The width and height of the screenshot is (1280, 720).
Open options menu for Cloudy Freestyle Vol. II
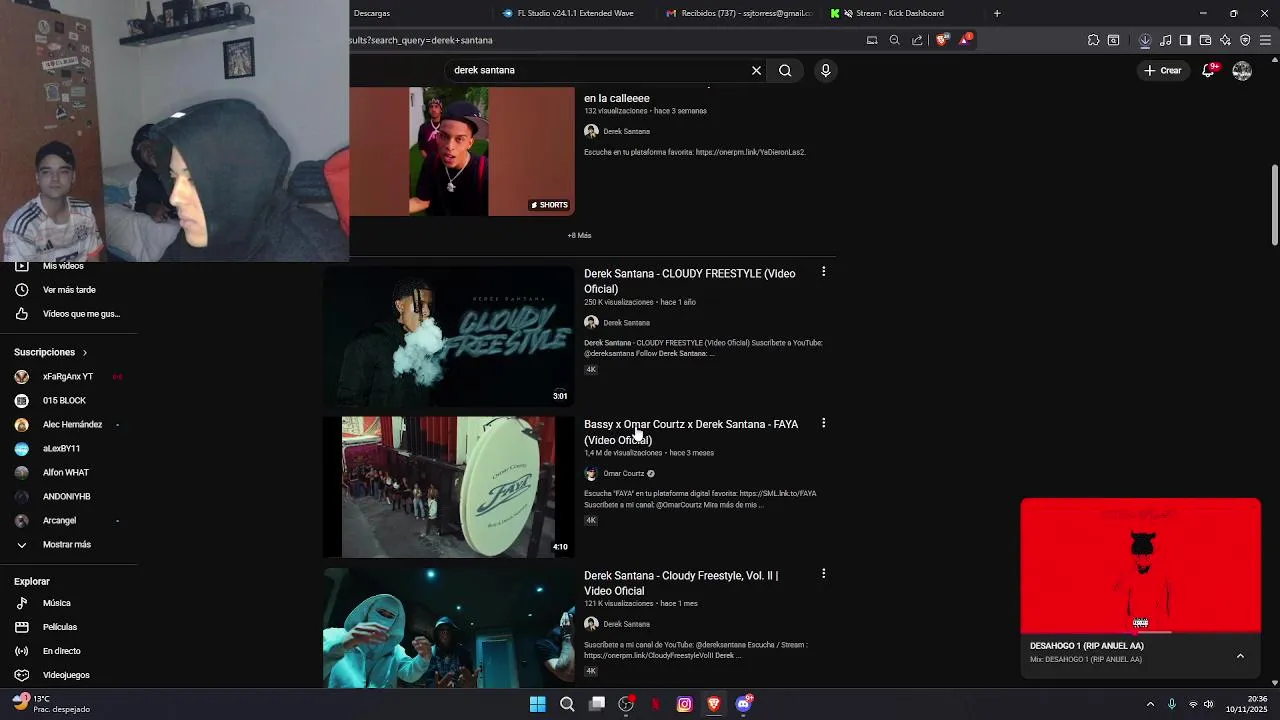823,574
